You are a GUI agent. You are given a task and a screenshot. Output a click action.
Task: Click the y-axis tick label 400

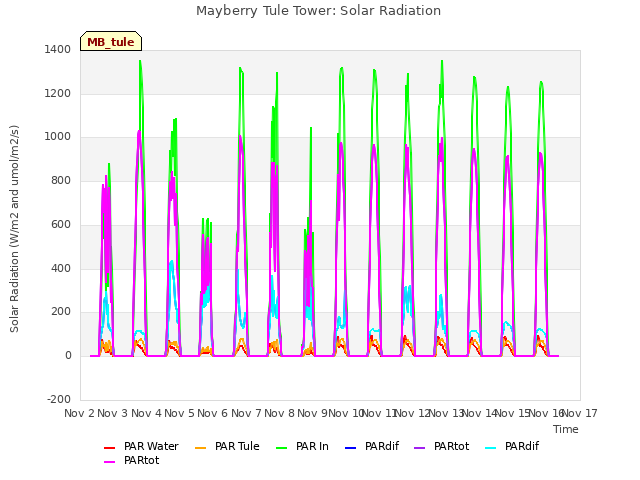(61, 269)
